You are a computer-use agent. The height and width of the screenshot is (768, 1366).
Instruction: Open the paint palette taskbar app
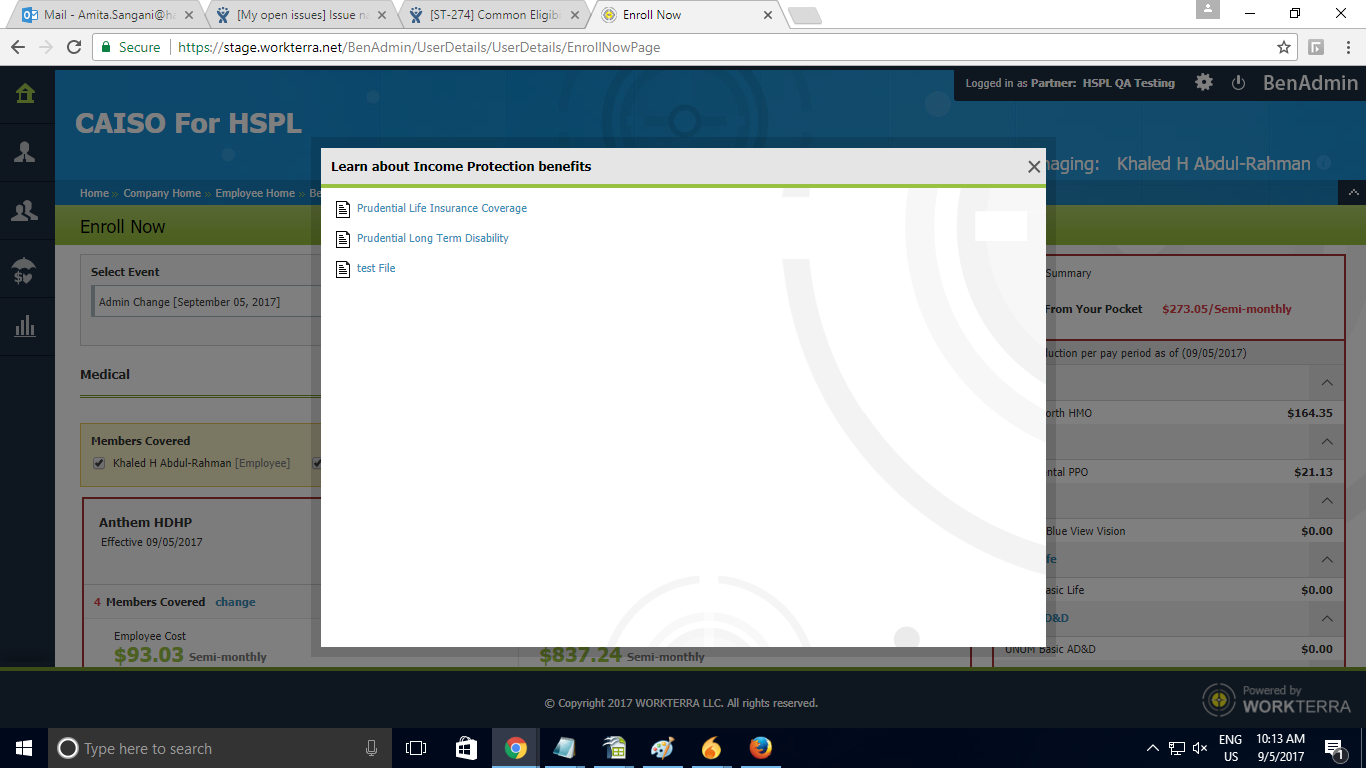click(x=662, y=748)
